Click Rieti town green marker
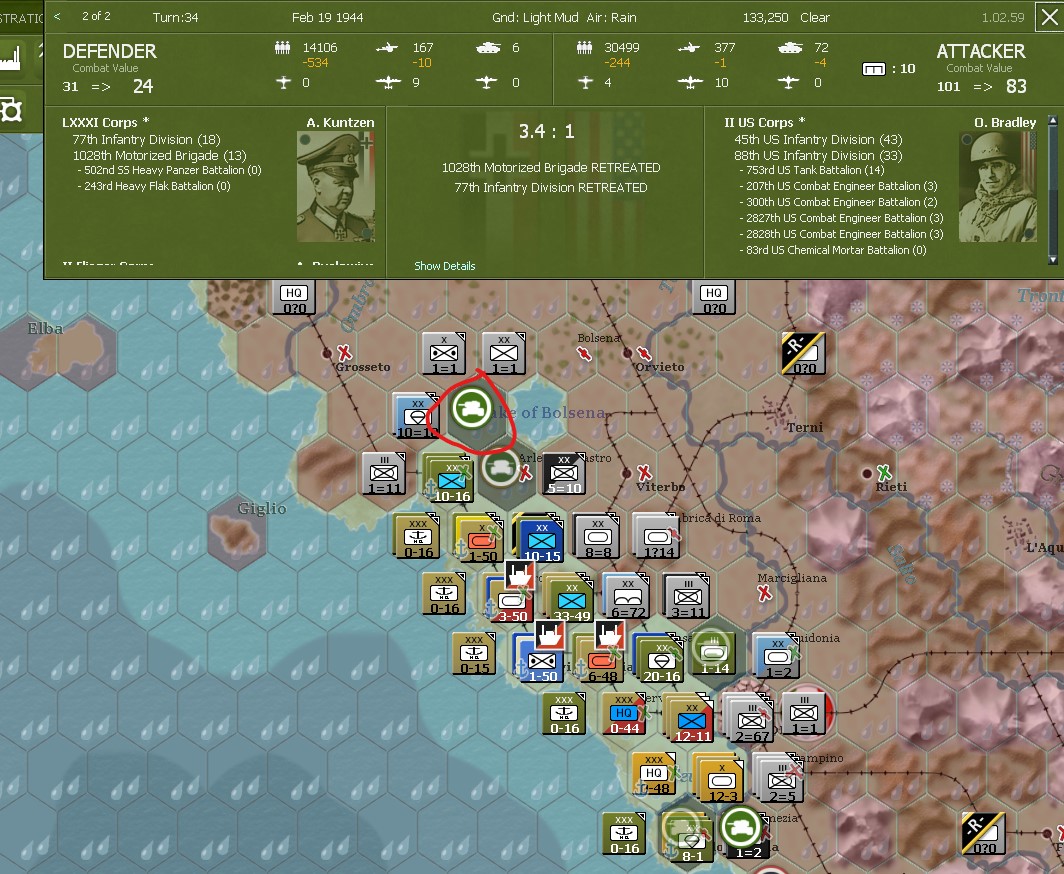1064x874 pixels. (x=884, y=472)
